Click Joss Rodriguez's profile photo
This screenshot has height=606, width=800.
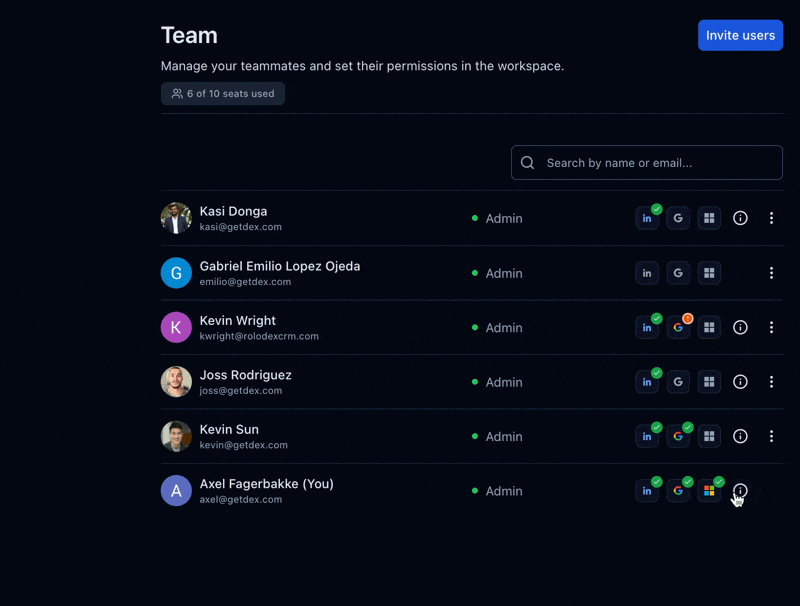176,382
